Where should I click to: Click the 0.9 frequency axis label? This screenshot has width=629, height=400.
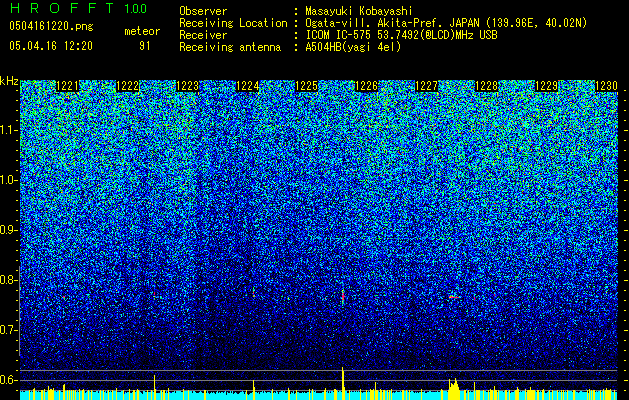click(x=8, y=230)
